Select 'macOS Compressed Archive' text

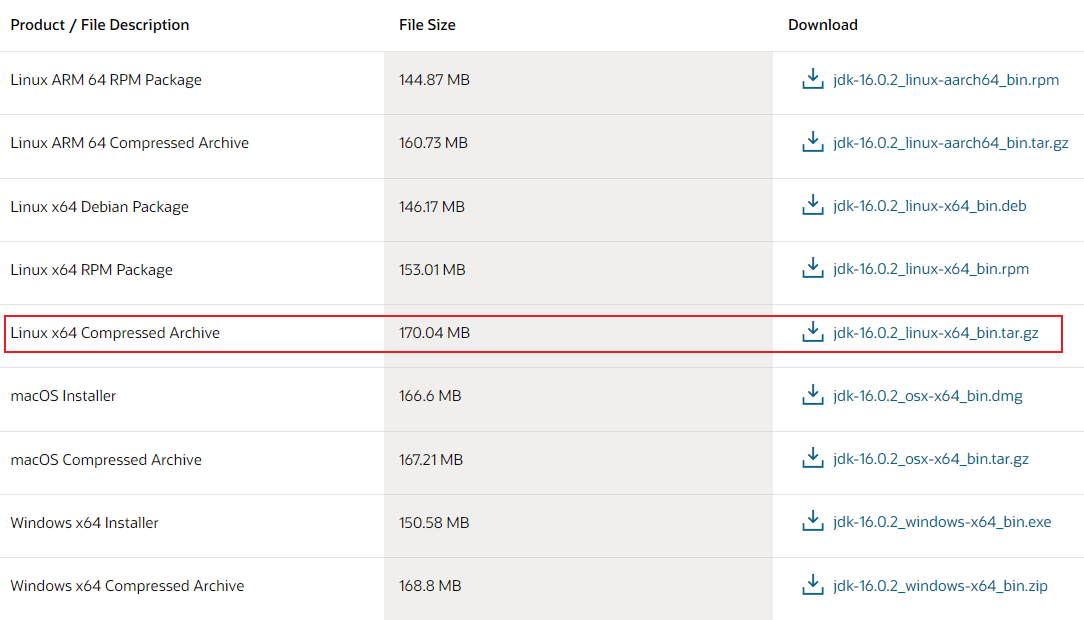coord(106,460)
